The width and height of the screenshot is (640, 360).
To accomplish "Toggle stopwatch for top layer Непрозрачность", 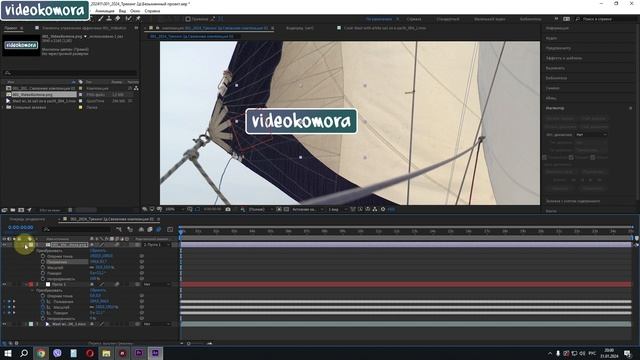I will pos(43,279).
